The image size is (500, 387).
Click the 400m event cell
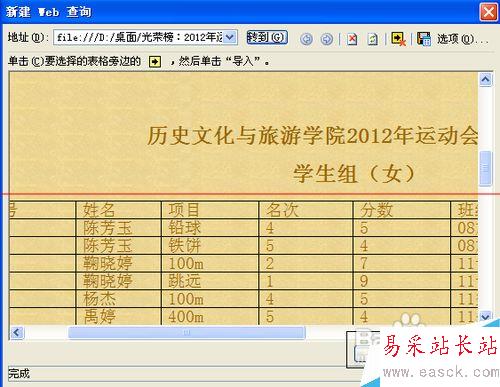210,316
